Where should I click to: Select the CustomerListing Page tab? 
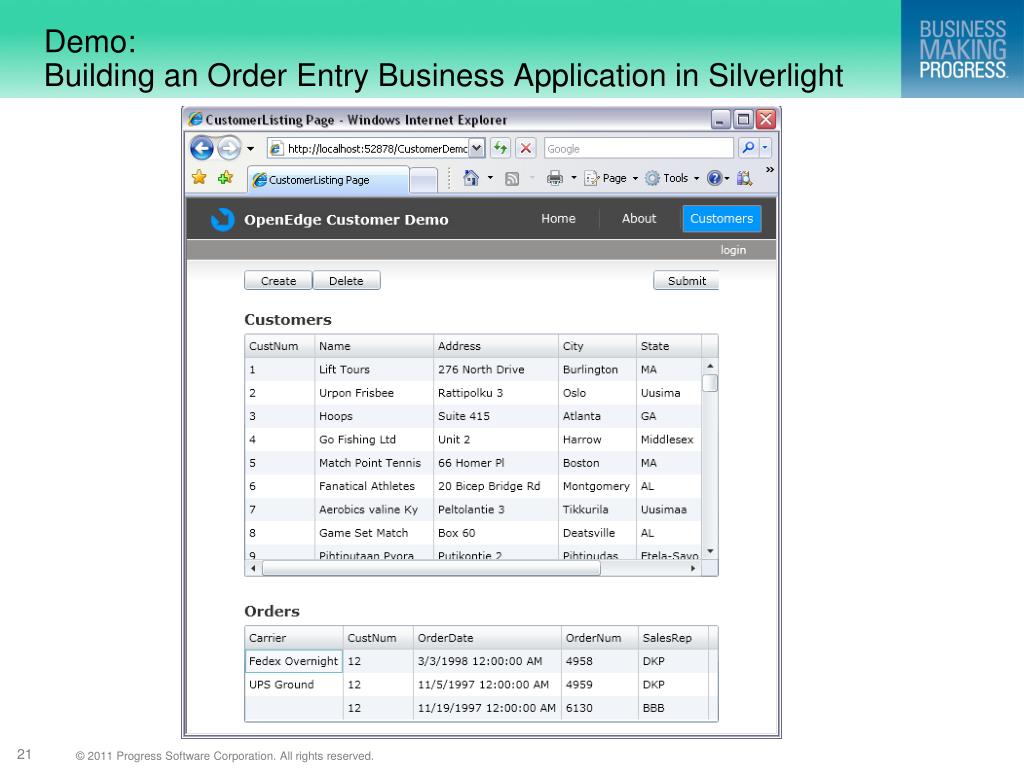328,180
